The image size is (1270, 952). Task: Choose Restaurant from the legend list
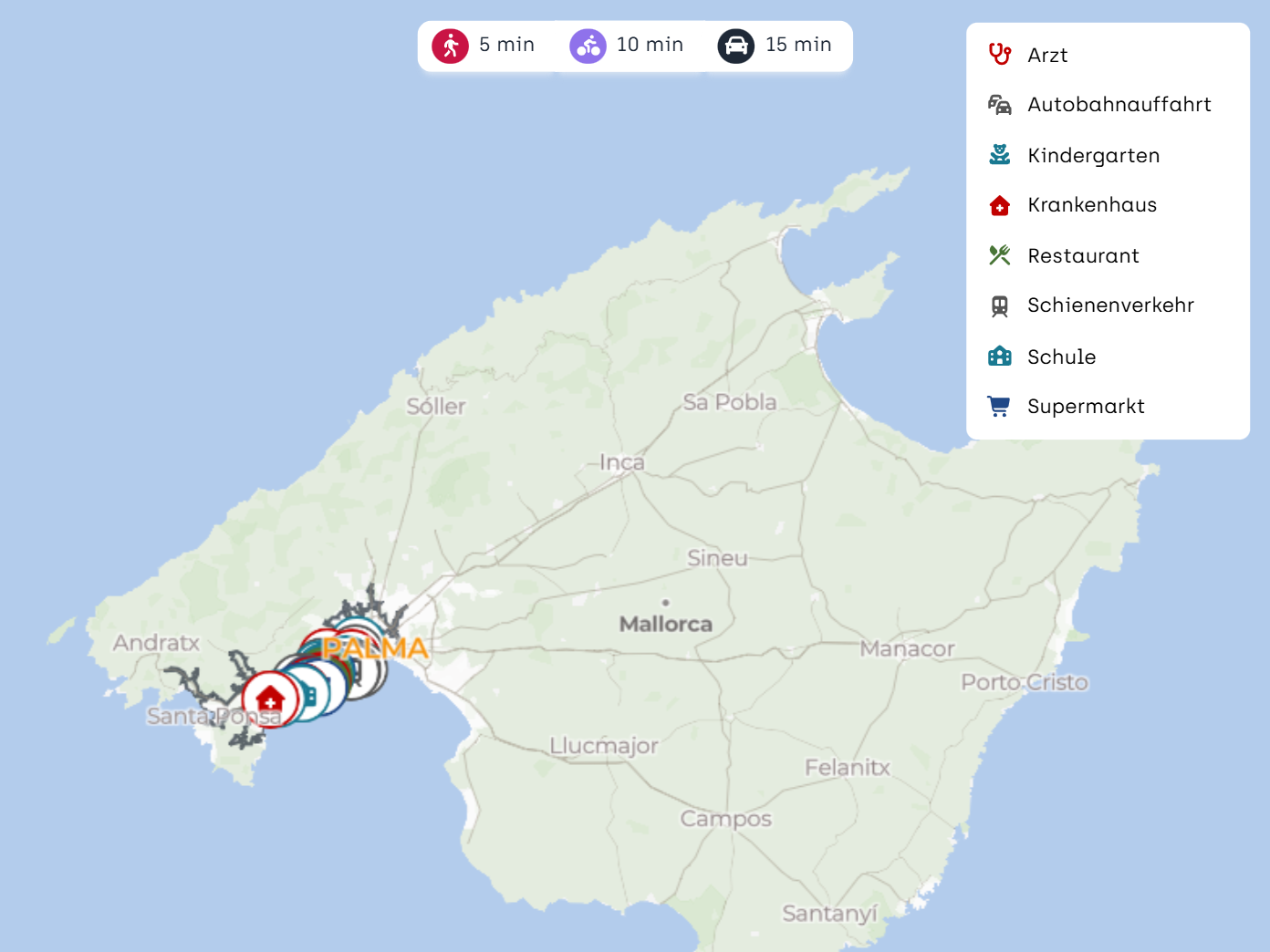pos(1083,256)
